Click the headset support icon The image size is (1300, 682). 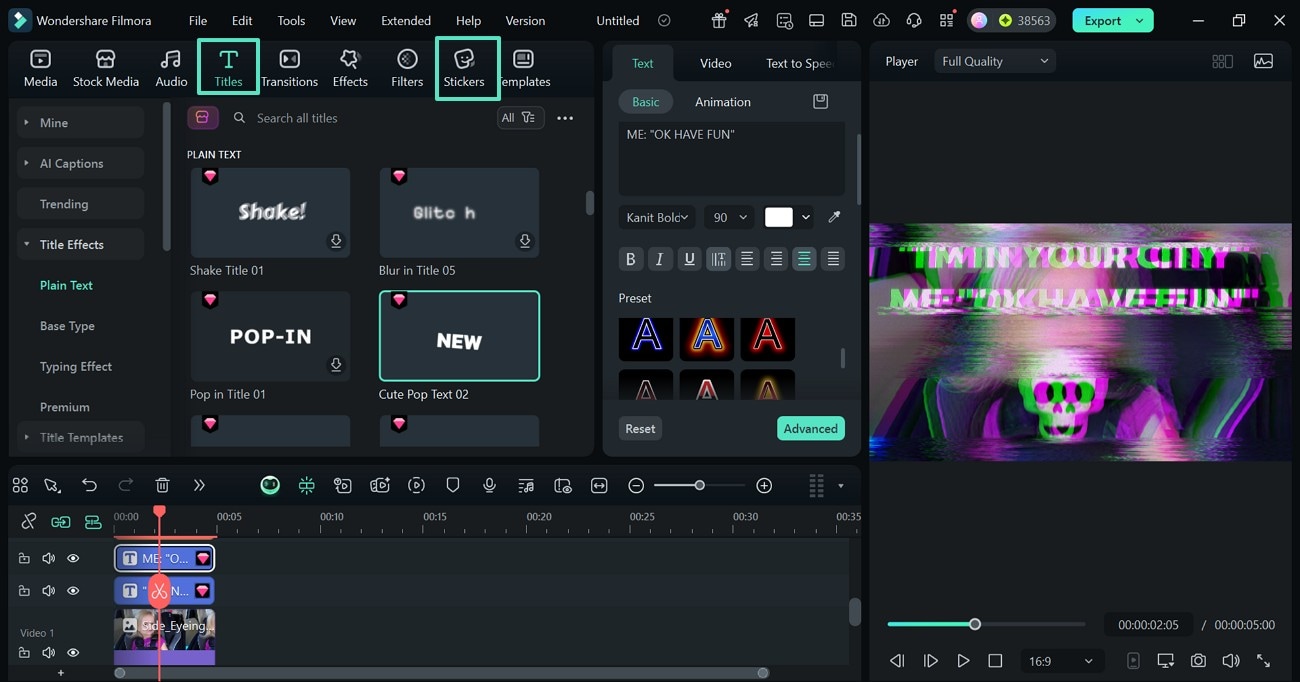[x=913, y=20]
